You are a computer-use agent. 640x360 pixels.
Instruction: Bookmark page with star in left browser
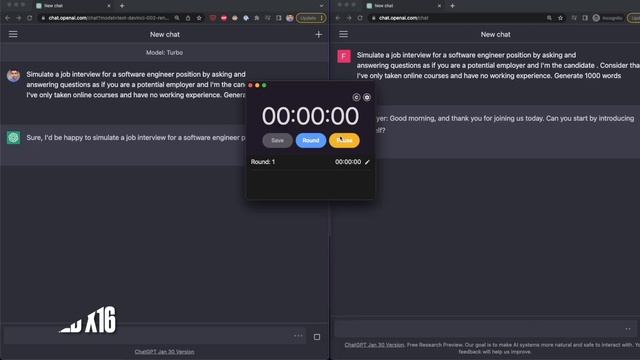(199, 18)
